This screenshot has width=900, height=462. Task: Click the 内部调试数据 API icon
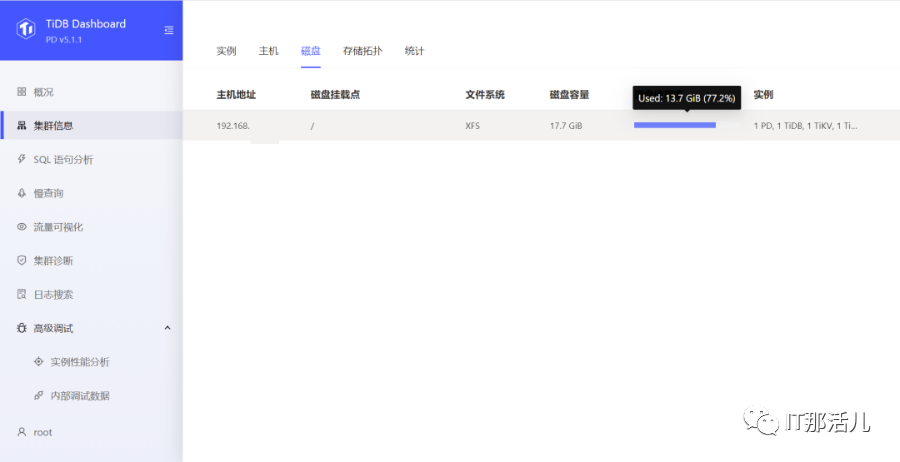(38, 395)
